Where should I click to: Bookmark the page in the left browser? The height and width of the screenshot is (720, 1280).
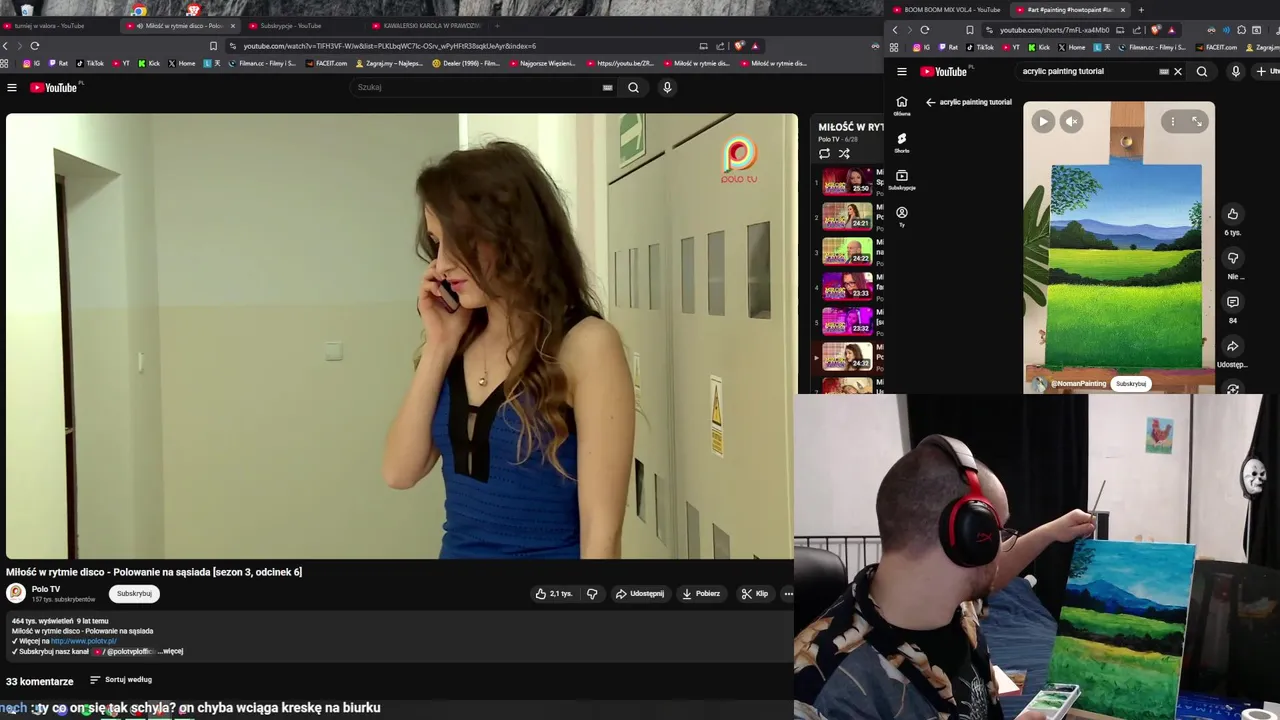213,46
